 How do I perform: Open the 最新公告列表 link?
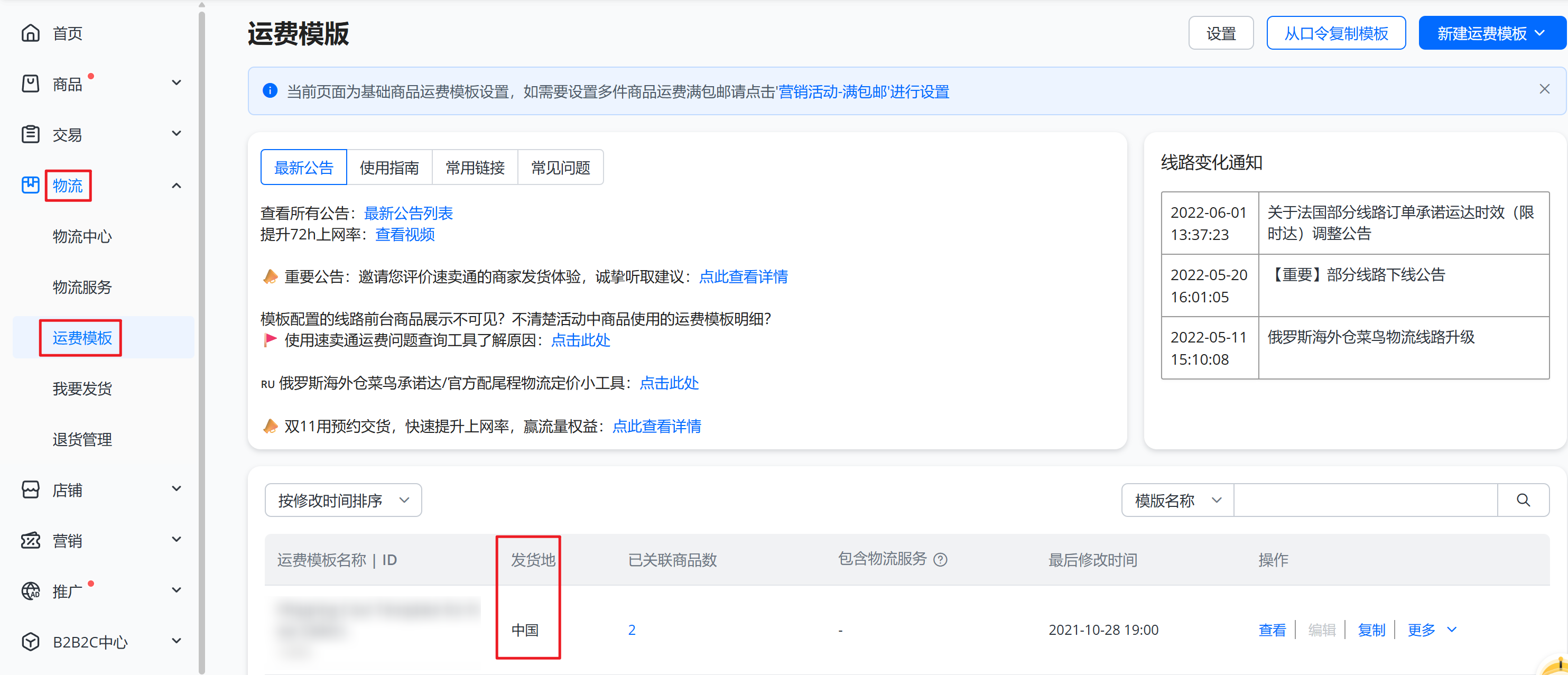pyautogui.click(x=408, y=213)
